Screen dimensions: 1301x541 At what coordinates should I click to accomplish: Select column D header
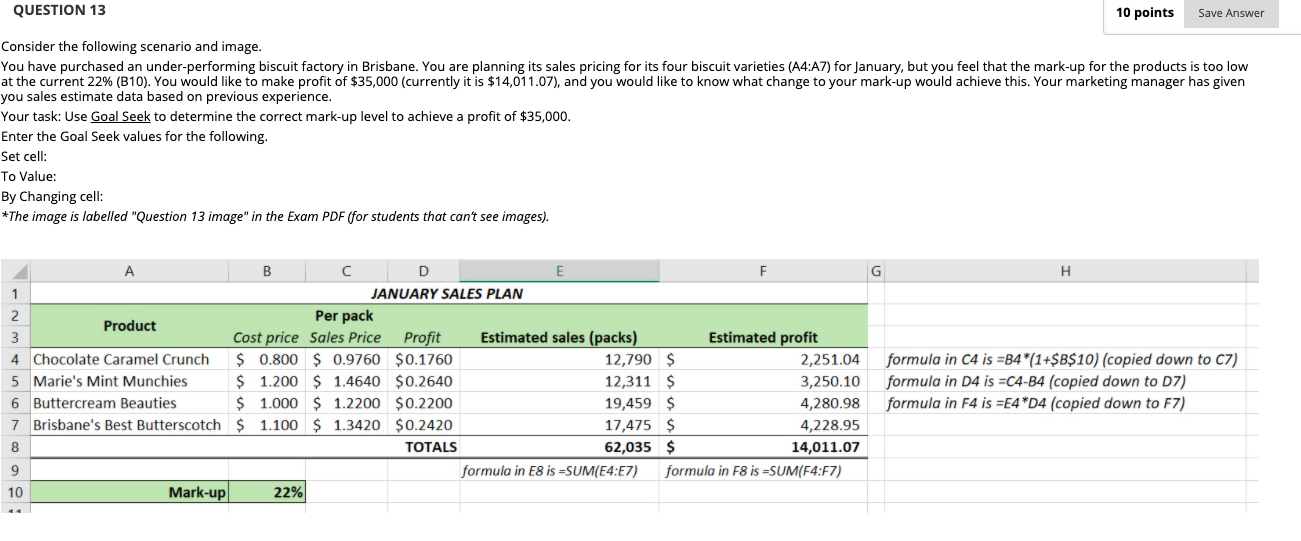coord(422,272)
